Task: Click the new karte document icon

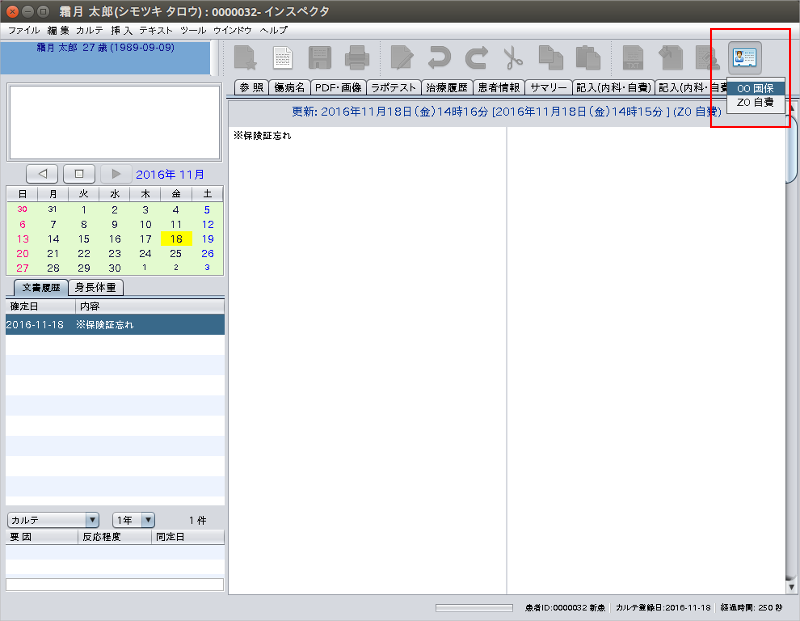Action: pyautogui.click(x=243, y=58)
